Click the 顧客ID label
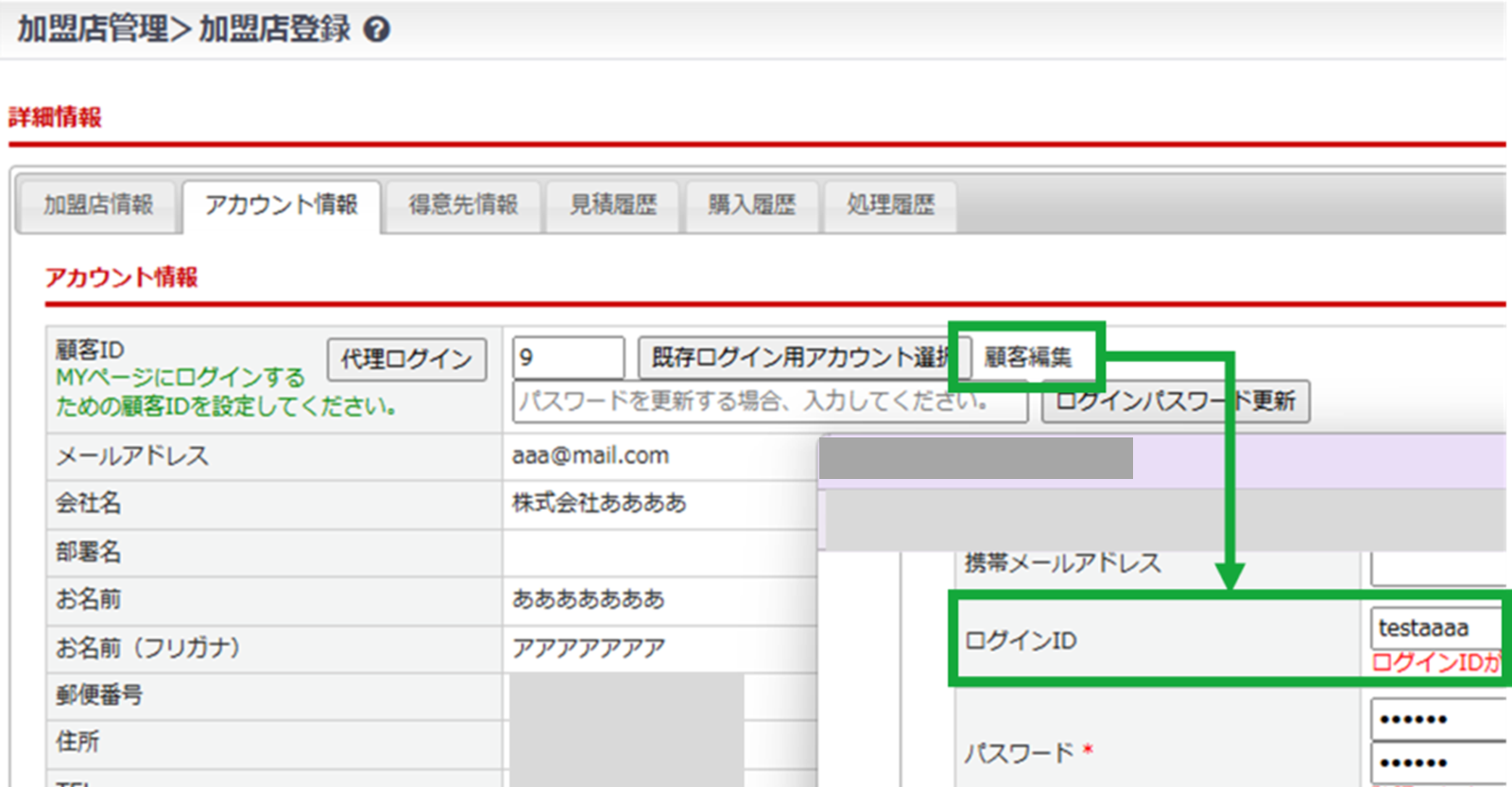 pyautogui.click(x=90, y=350)
